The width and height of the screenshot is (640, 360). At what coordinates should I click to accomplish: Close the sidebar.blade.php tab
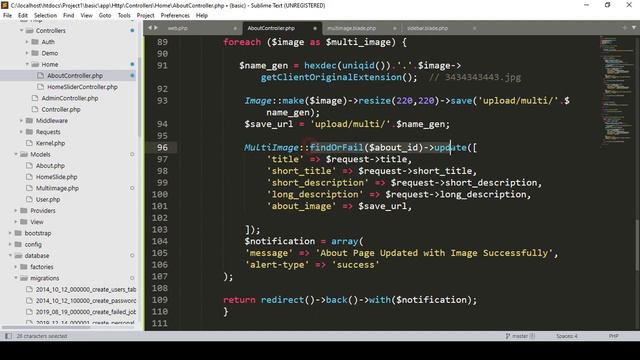(x=474, y=28)
